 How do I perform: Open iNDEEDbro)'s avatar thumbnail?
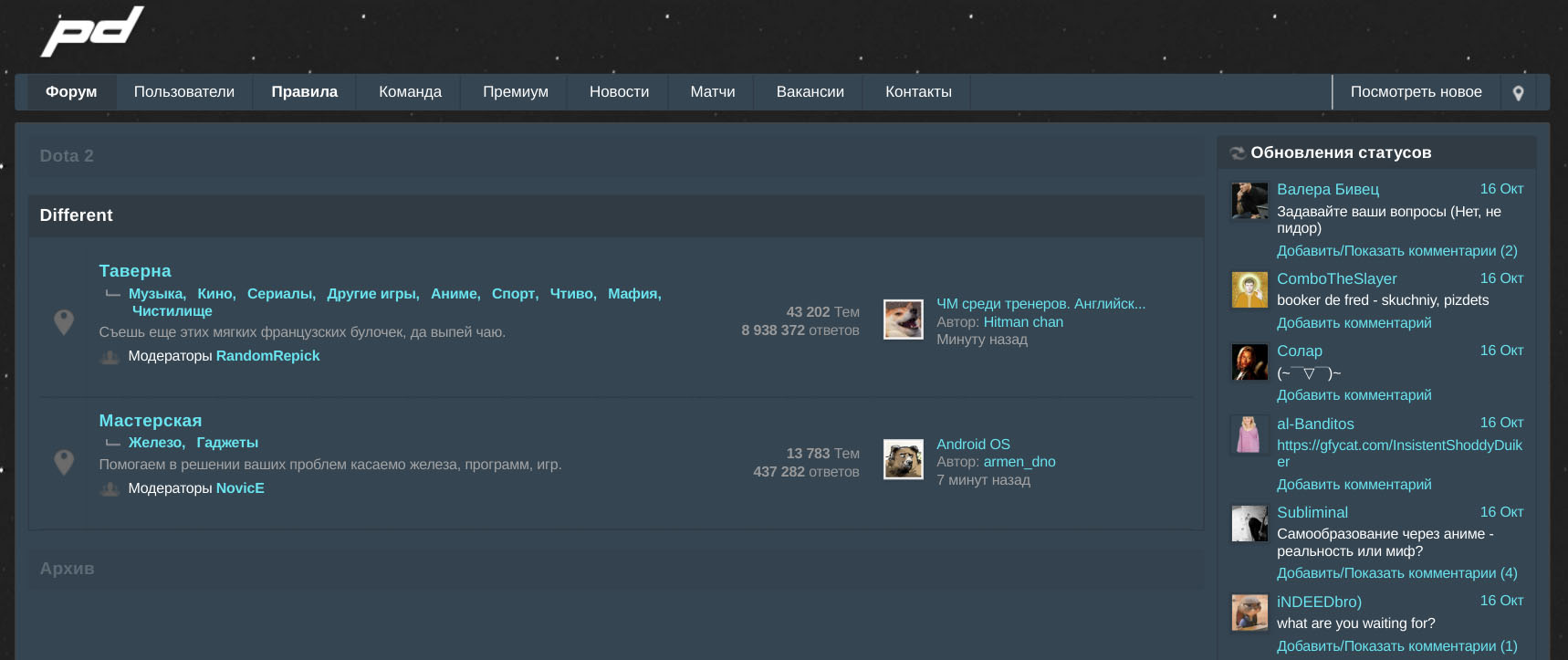coord(1249,613)
